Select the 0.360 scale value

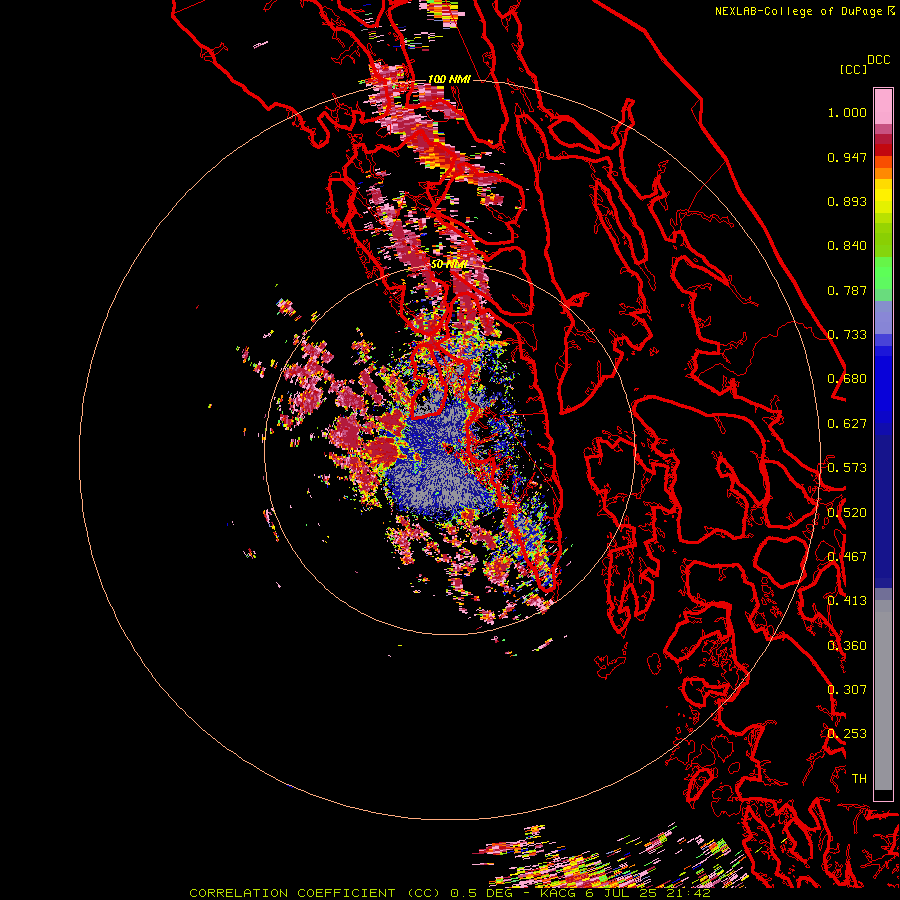pos(847,646)
